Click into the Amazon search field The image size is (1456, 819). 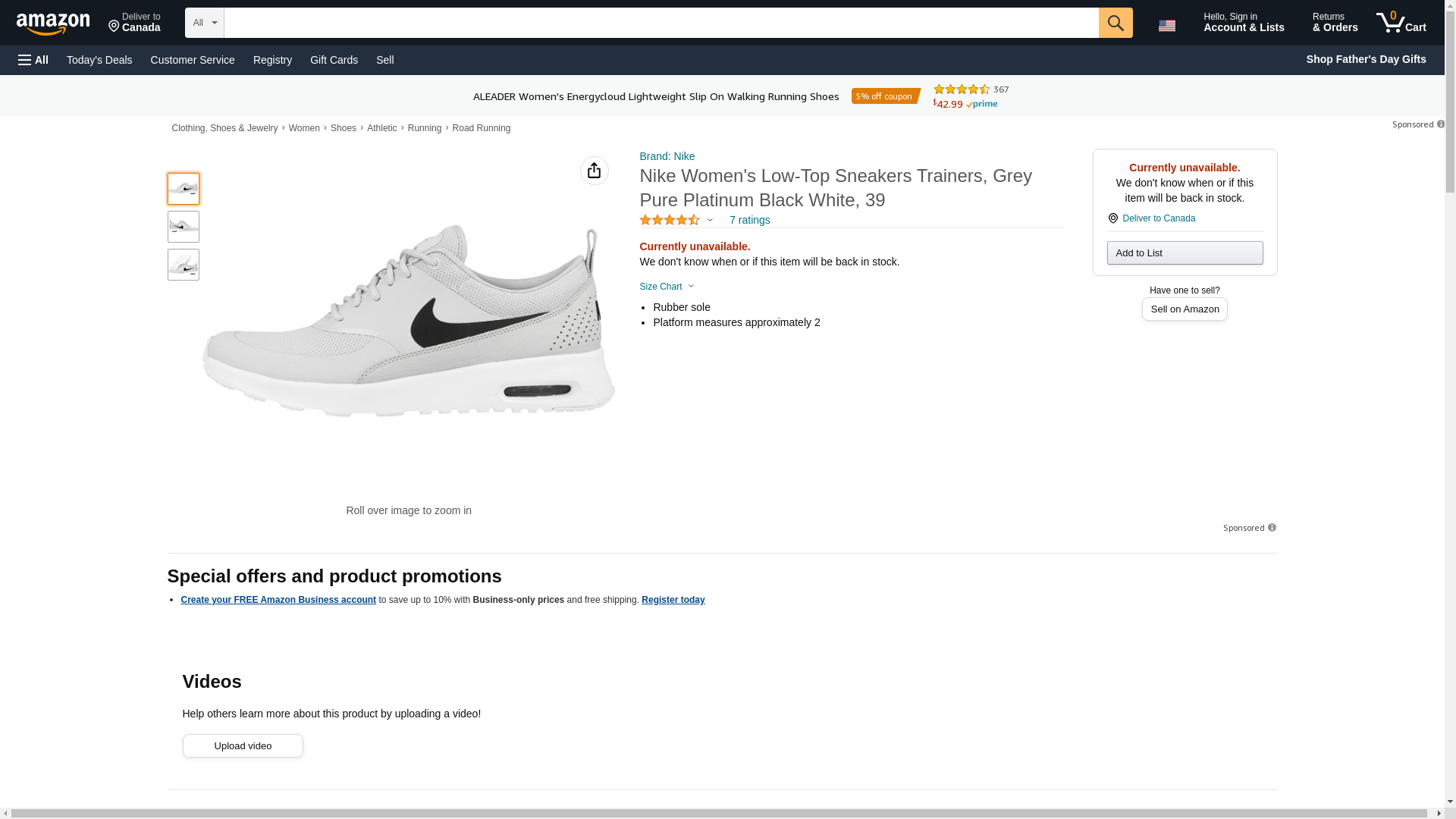tap(661, 23)
